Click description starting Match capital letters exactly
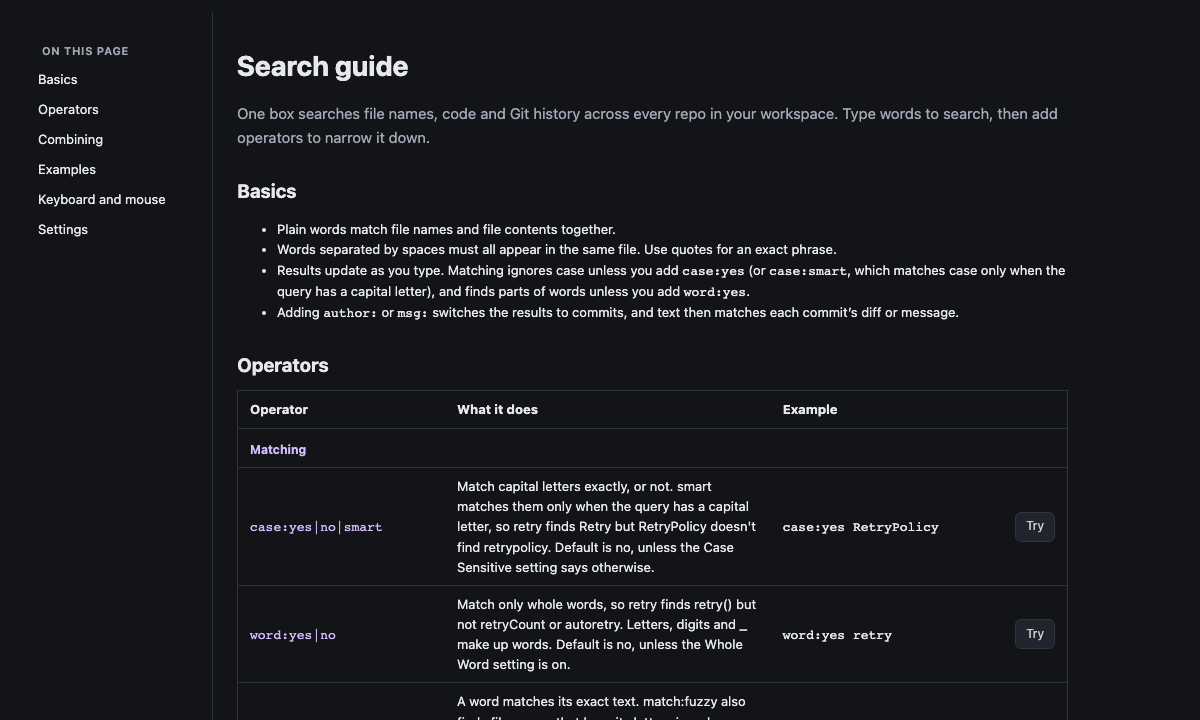 point(608,527)
